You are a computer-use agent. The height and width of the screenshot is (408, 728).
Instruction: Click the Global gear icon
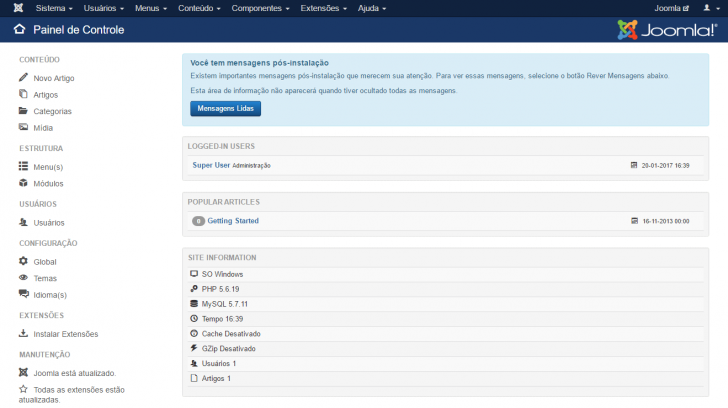pos(23,261)
